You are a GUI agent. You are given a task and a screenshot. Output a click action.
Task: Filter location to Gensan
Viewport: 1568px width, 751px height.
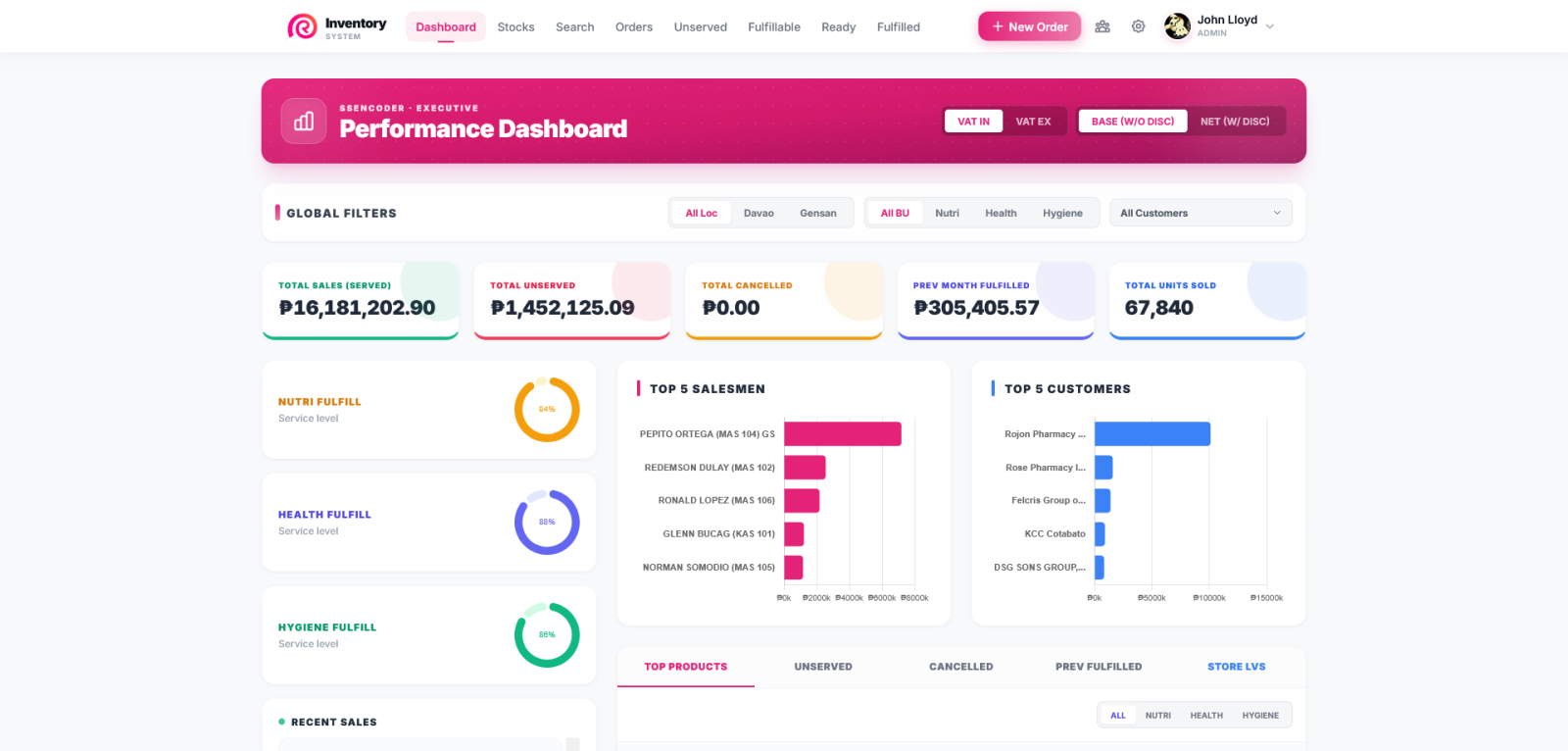[x=818, y=213]
